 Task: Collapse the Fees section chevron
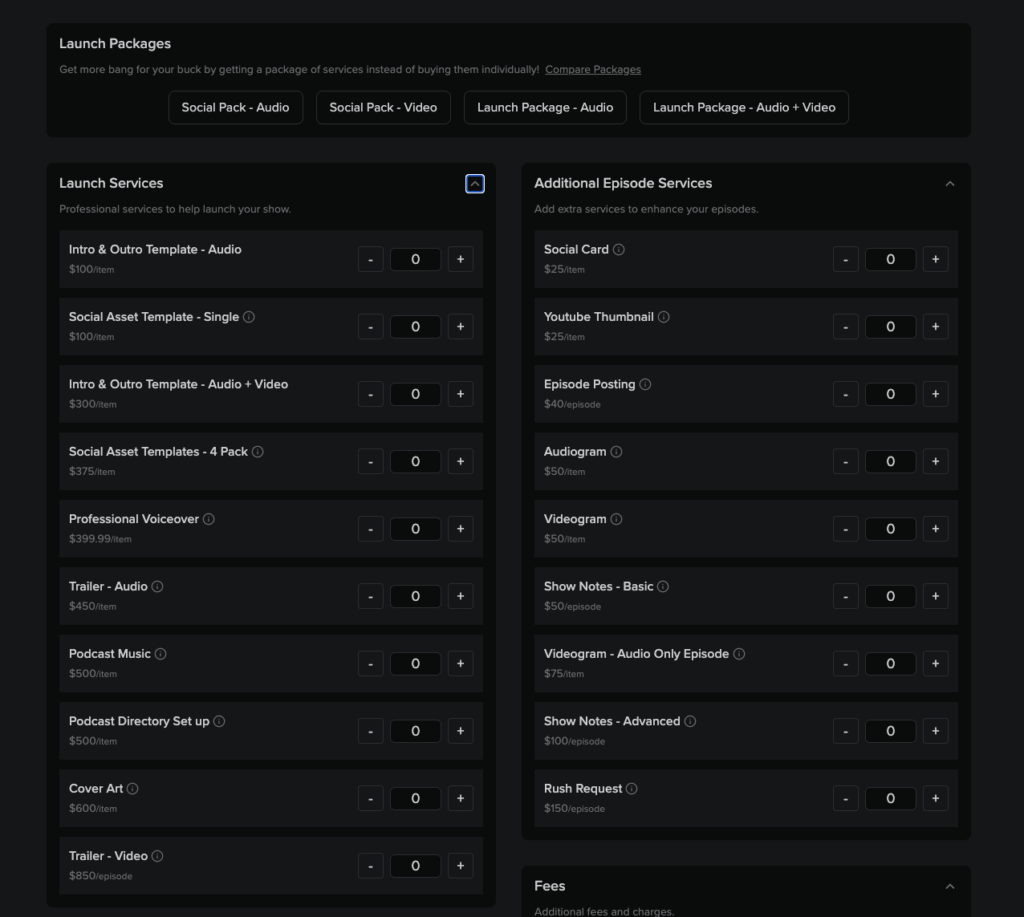950,886
